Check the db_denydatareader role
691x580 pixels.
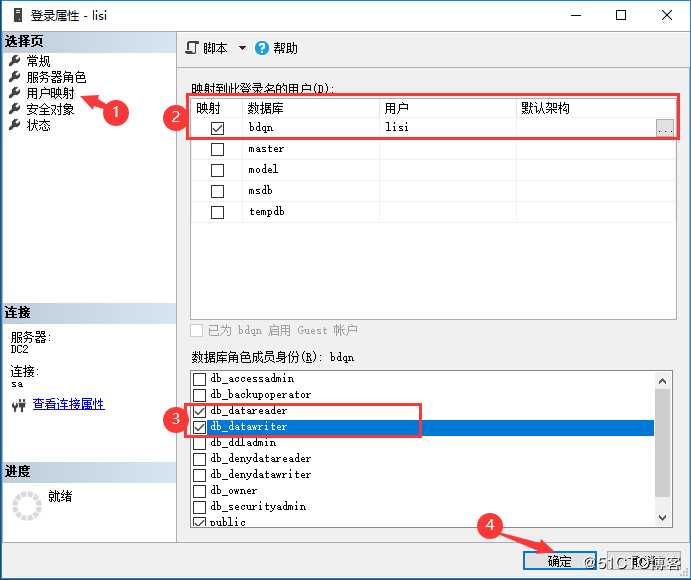[x=200, y=459]
